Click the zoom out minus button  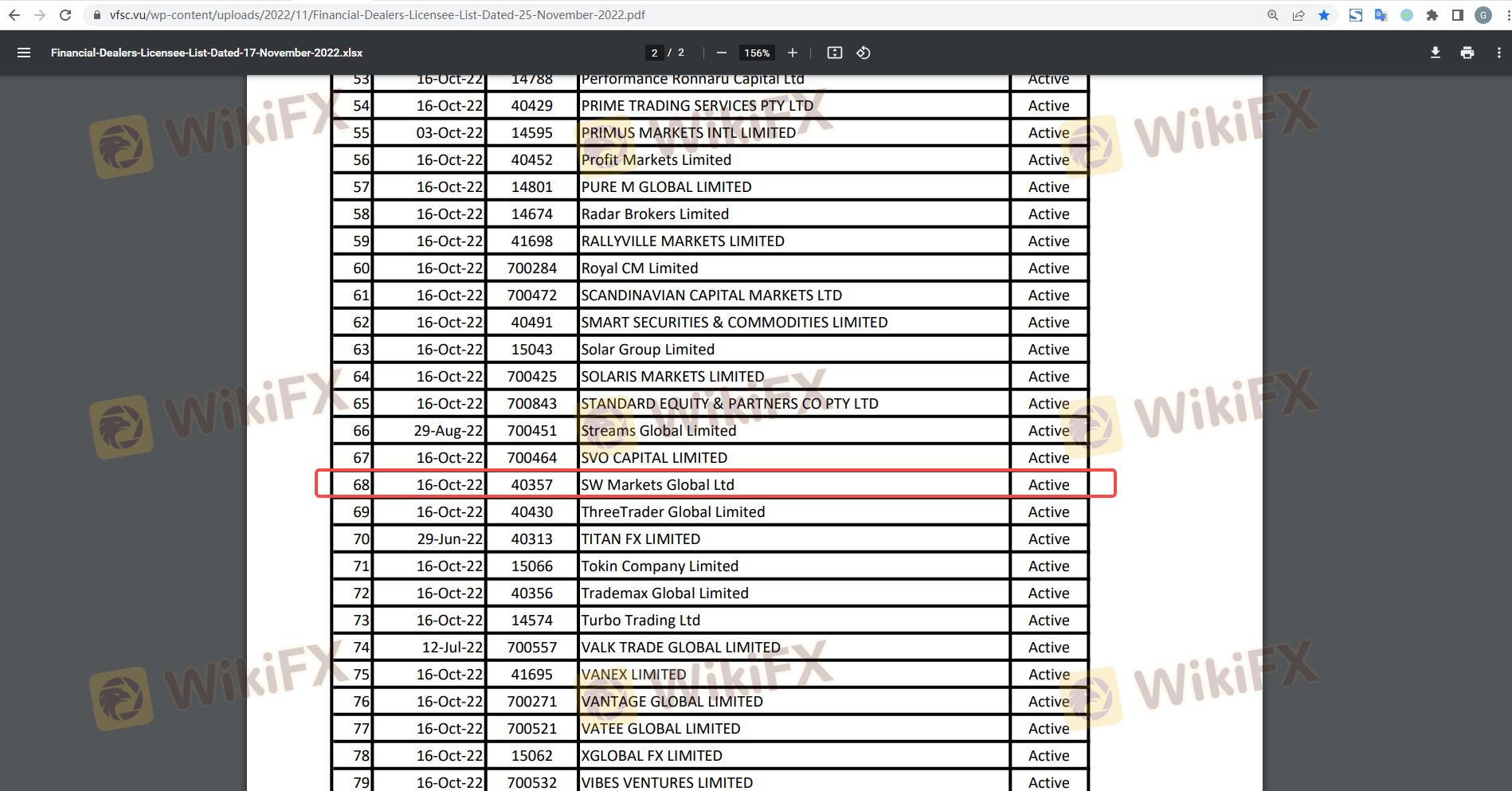pyautogui.click(x=721, y=53)
